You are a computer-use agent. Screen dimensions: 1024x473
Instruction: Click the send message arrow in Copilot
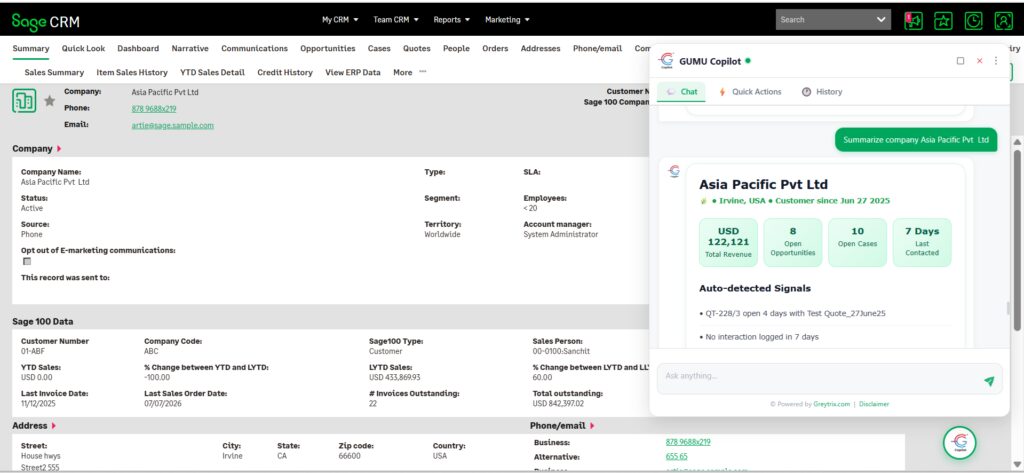[x=989, y=381]
